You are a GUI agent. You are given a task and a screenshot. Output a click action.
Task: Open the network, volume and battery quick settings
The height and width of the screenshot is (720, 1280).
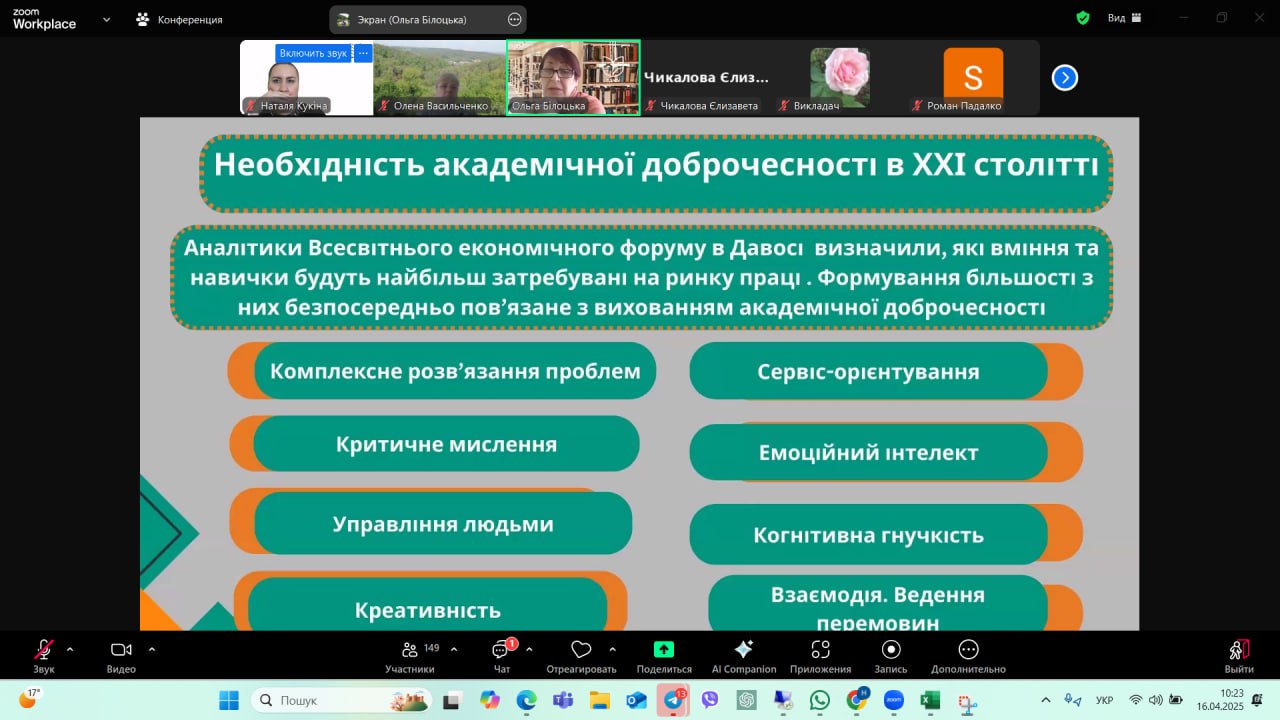[1156, 700]
